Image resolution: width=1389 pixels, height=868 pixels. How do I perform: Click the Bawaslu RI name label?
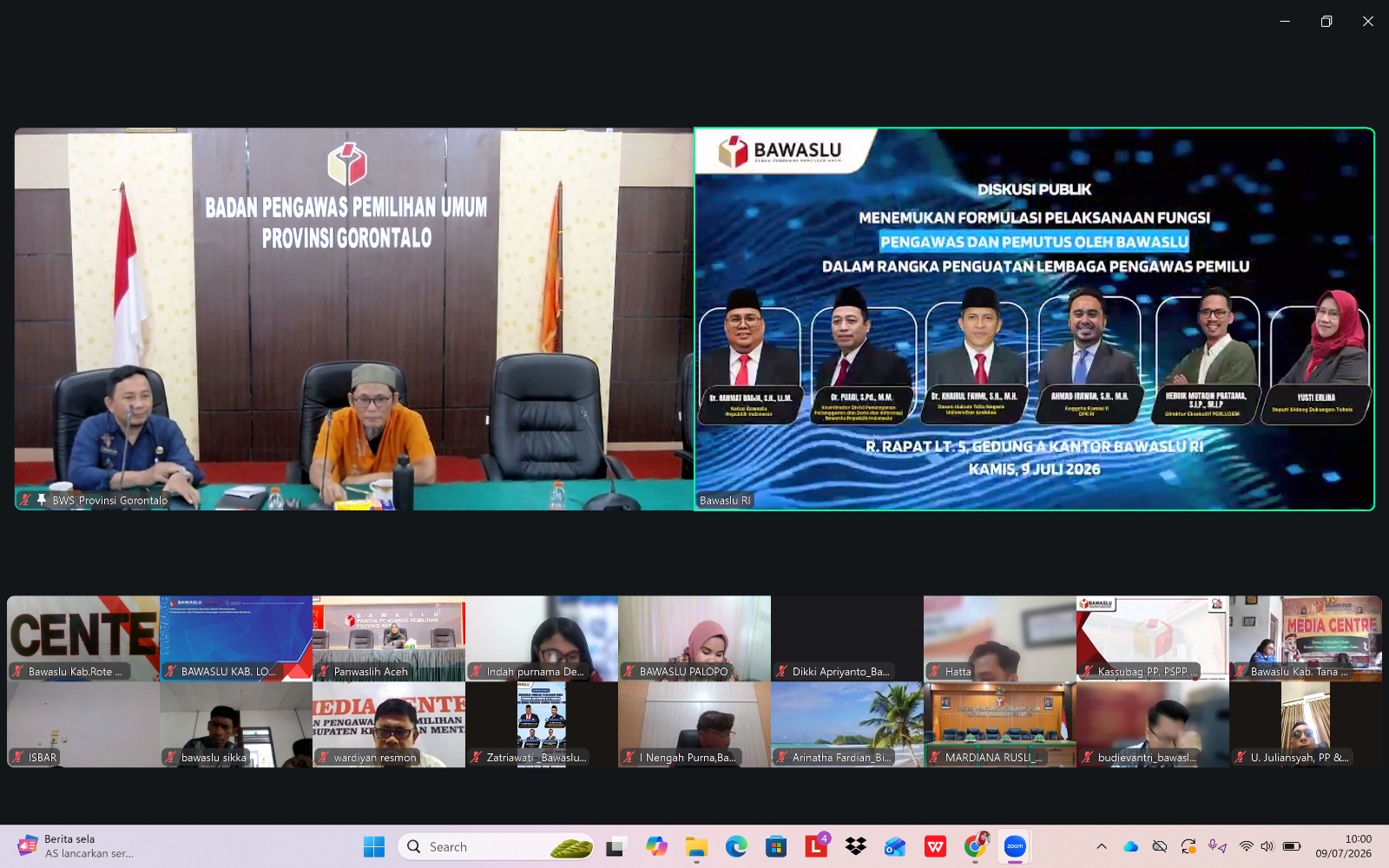pyautogui.click(x=725, y=500)
